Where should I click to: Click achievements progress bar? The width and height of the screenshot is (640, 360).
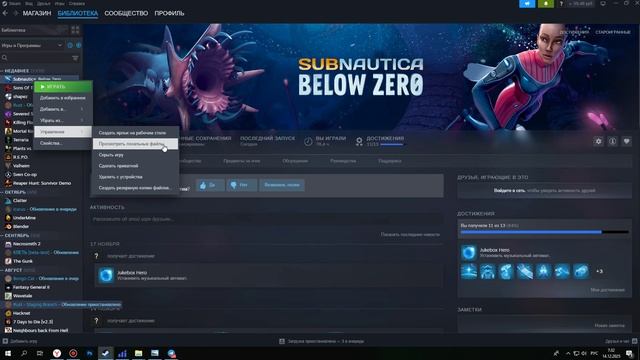544,232
